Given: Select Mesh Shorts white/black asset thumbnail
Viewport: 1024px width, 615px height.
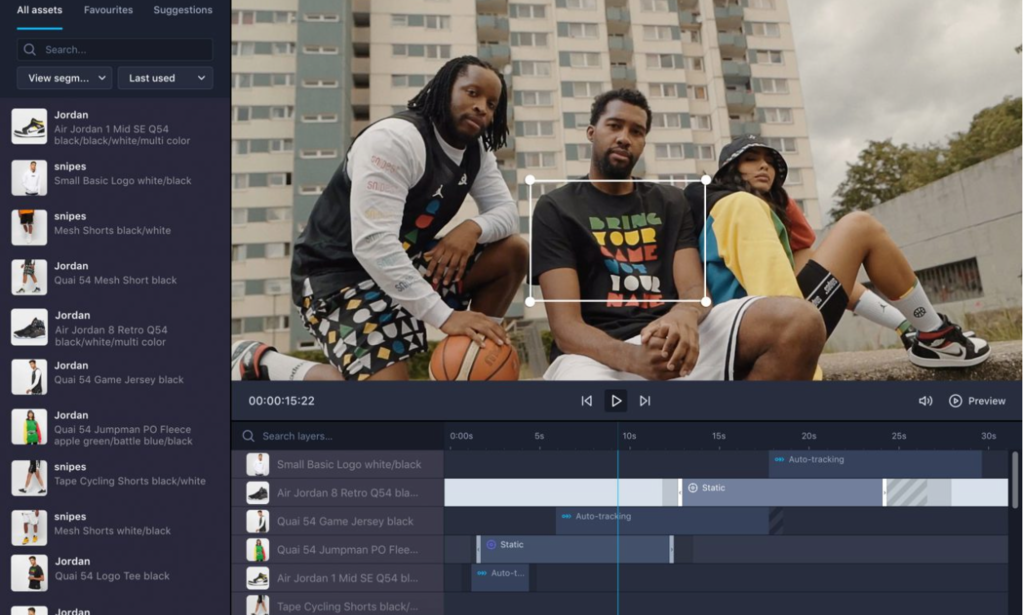Looking at the screenshot, I should [x=29, y=528].
